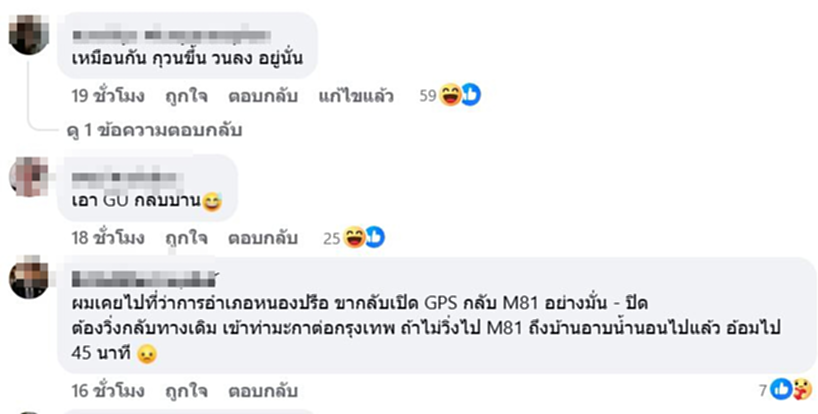Reply to the "เอา GU กลับบ้าน" comment
The image size is (818, 414).
[x=262, y=238]
